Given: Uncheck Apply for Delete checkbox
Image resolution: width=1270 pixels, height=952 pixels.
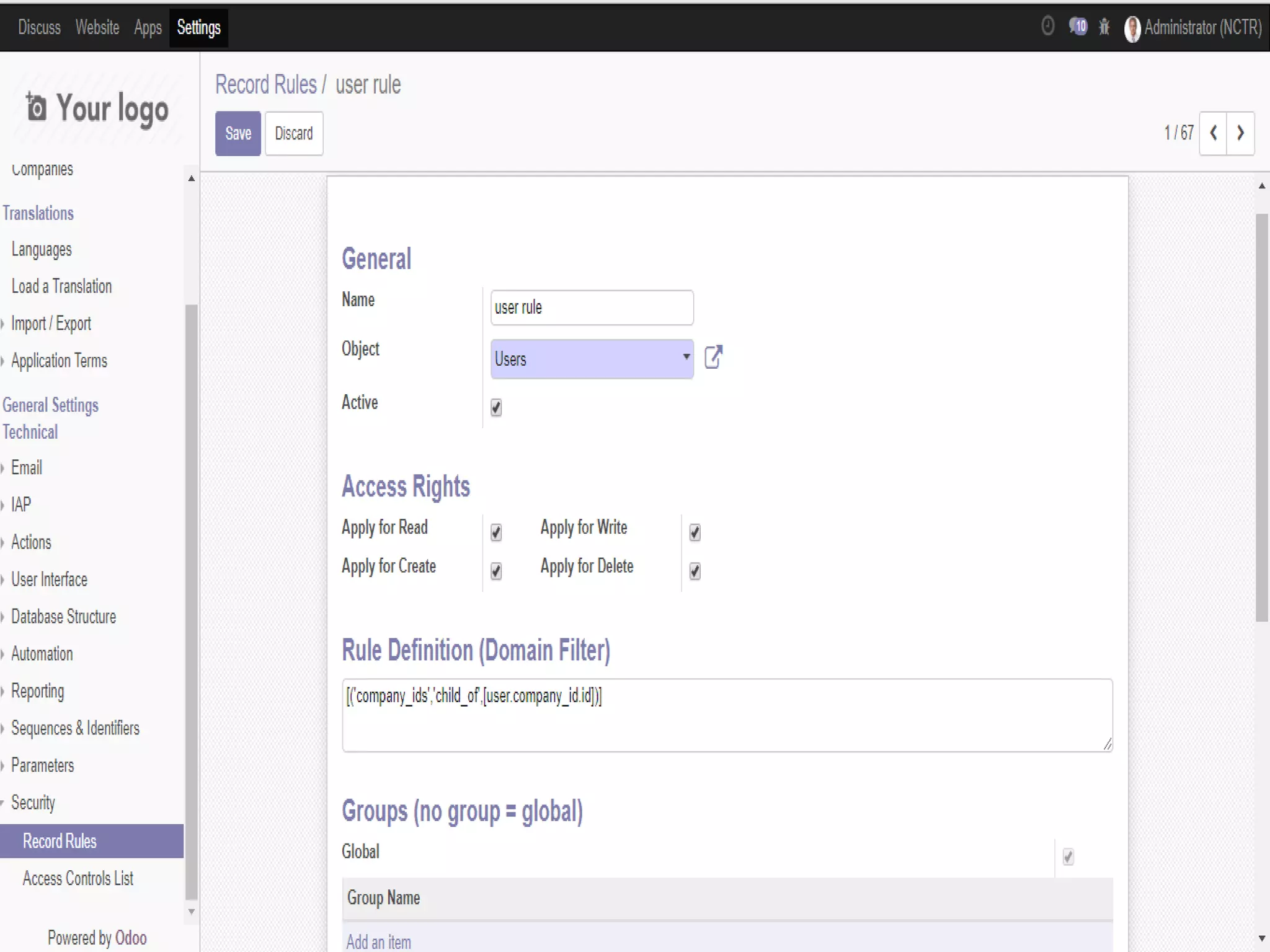Looking at the screenshot, I should [695, 571].
